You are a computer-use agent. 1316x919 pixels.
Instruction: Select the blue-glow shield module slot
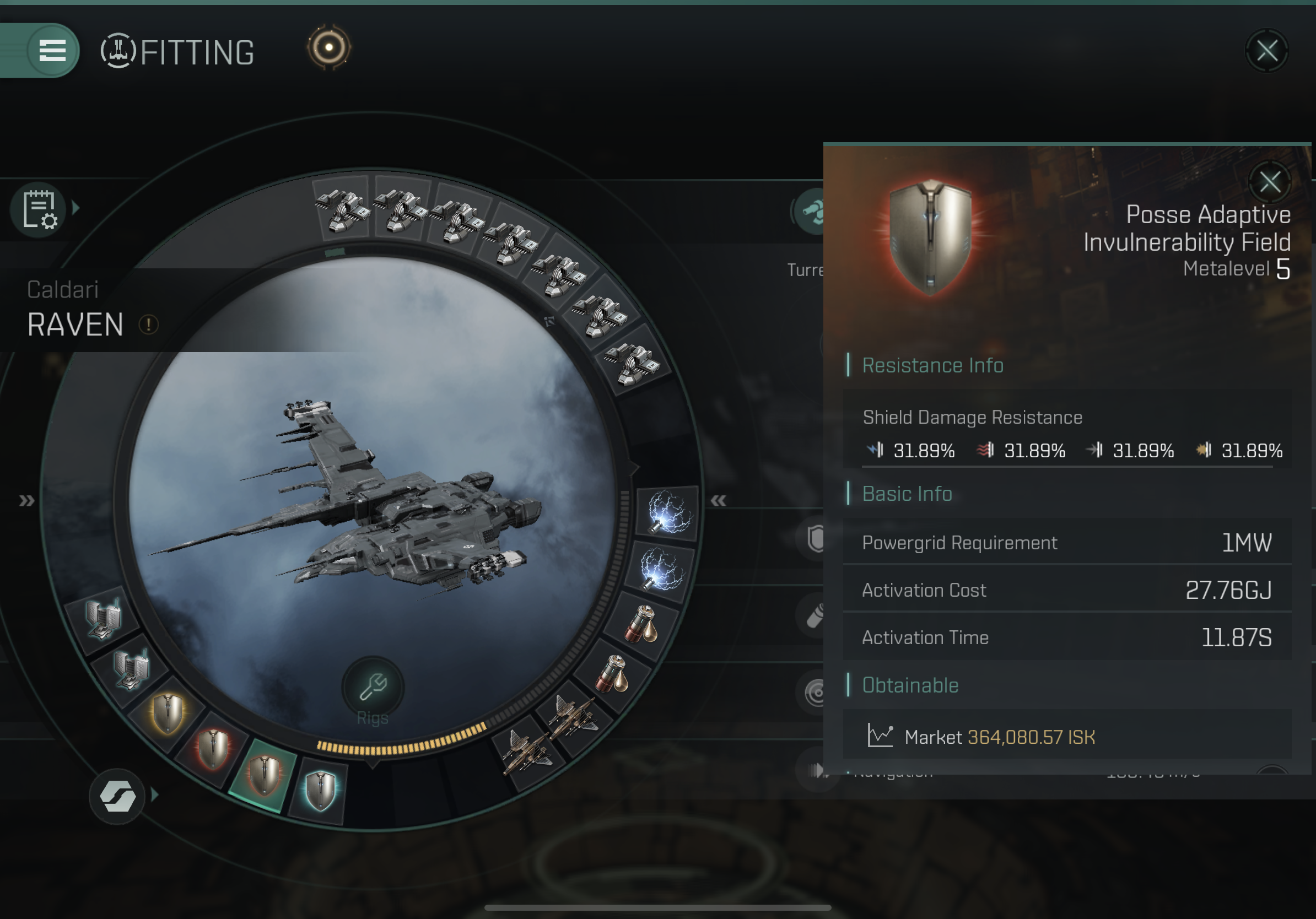pos(320,790)
